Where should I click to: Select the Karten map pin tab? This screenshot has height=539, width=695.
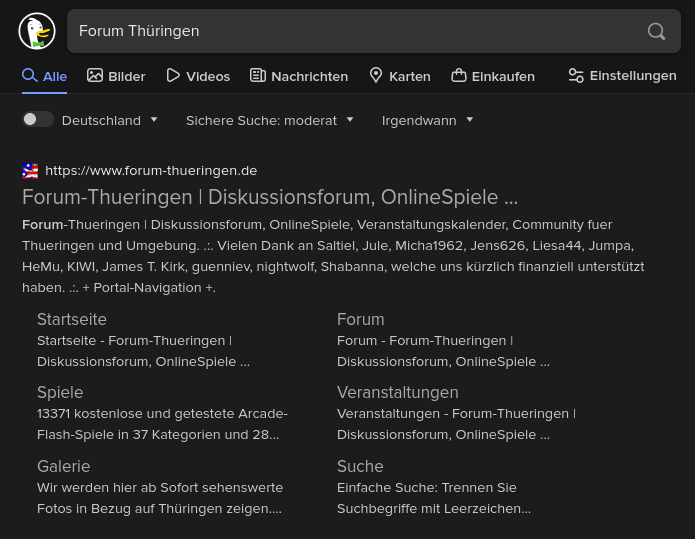tap(400, 76)
